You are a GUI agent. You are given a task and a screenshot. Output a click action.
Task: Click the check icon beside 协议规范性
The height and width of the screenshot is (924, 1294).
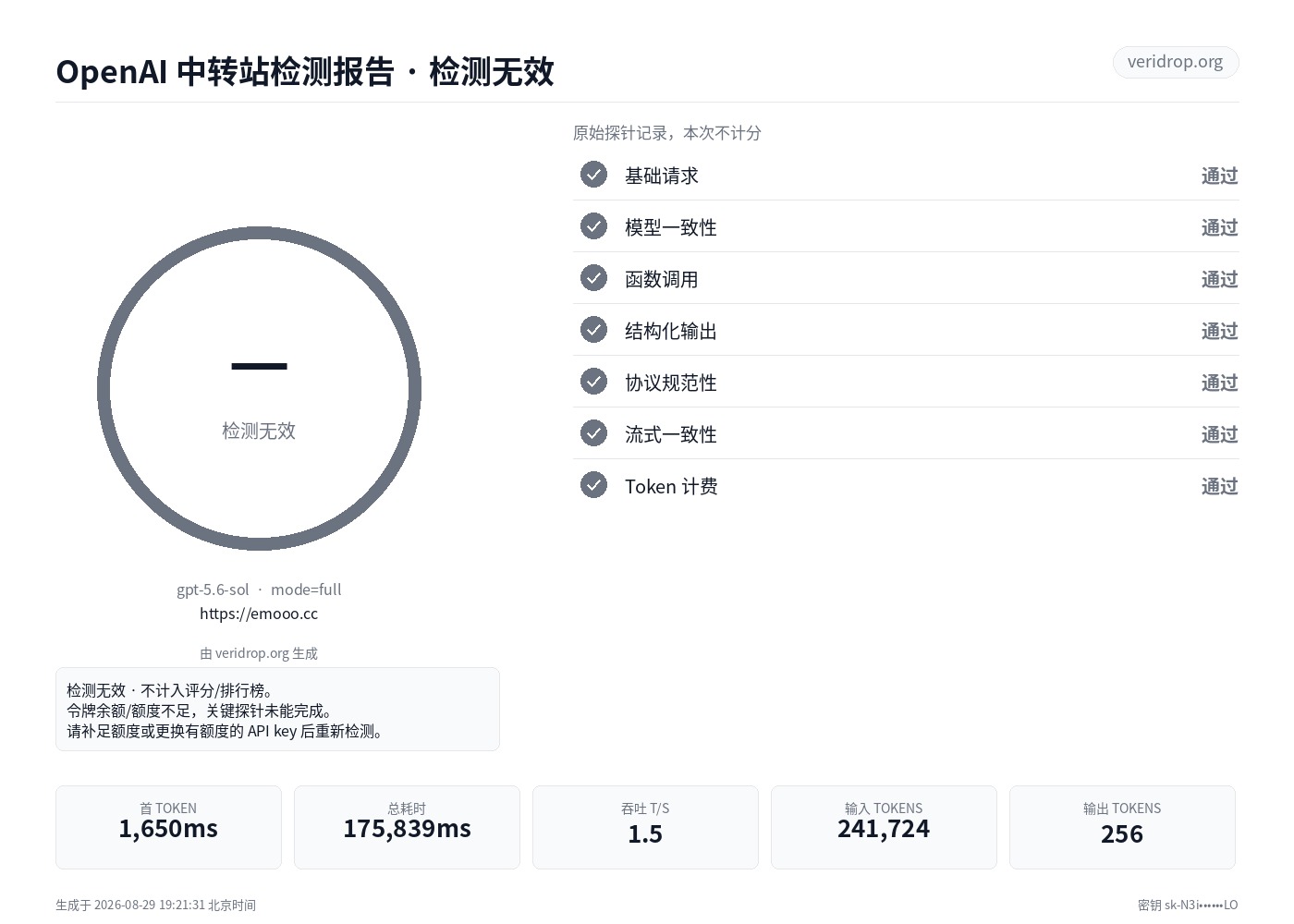[593, 382]
